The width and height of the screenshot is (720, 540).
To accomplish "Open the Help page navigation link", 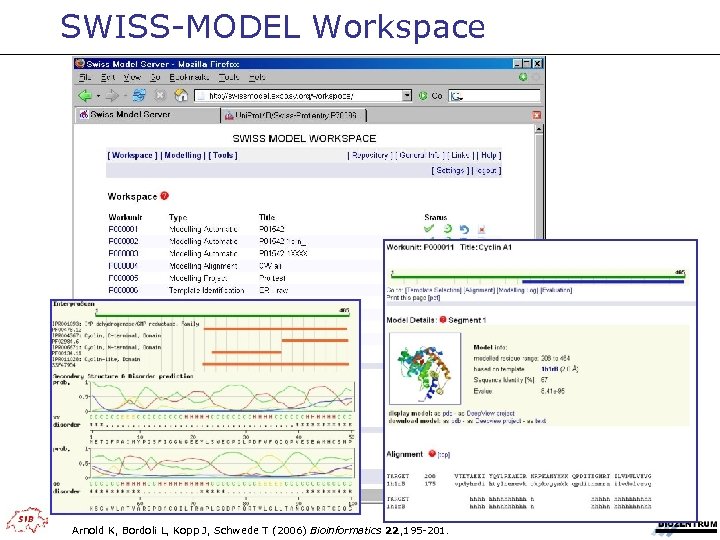I will 489,155.
